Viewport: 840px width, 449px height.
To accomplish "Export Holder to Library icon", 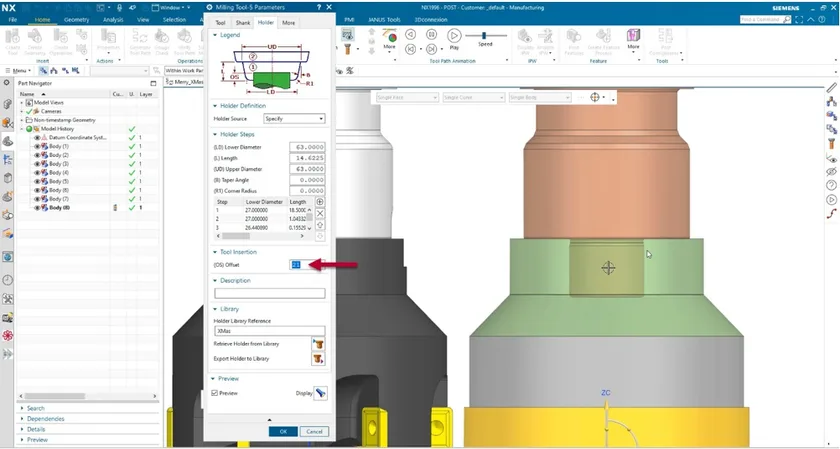I will [x=318, y=359].
